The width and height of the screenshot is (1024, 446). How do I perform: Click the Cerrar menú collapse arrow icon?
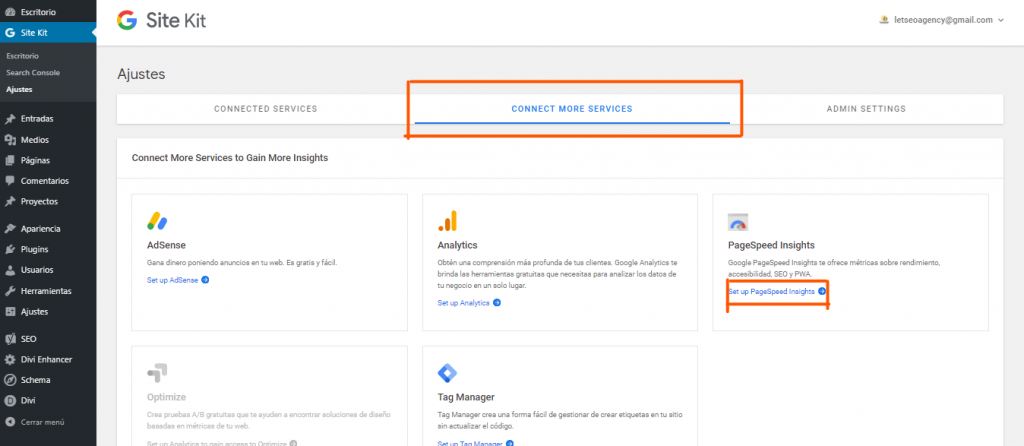[10, 422]
